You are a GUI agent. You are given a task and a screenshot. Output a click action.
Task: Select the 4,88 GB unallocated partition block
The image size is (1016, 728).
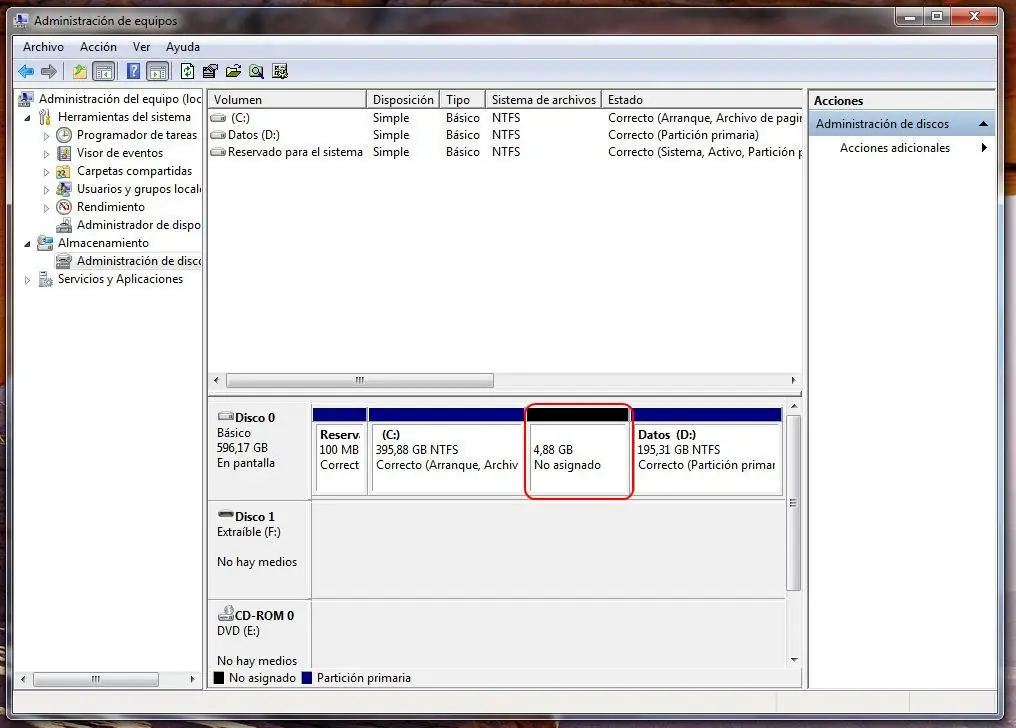tap(579, 457)
